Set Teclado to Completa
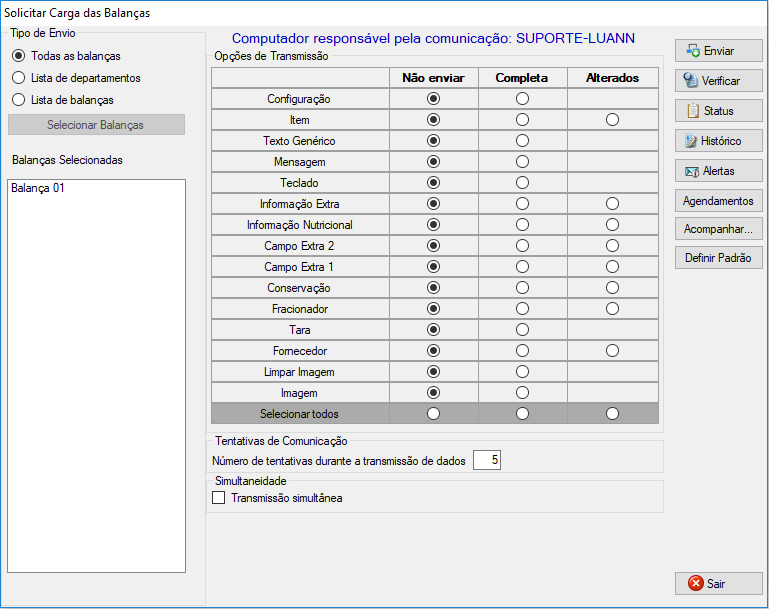Screen dimensions: 769x609 pos(522,183)
